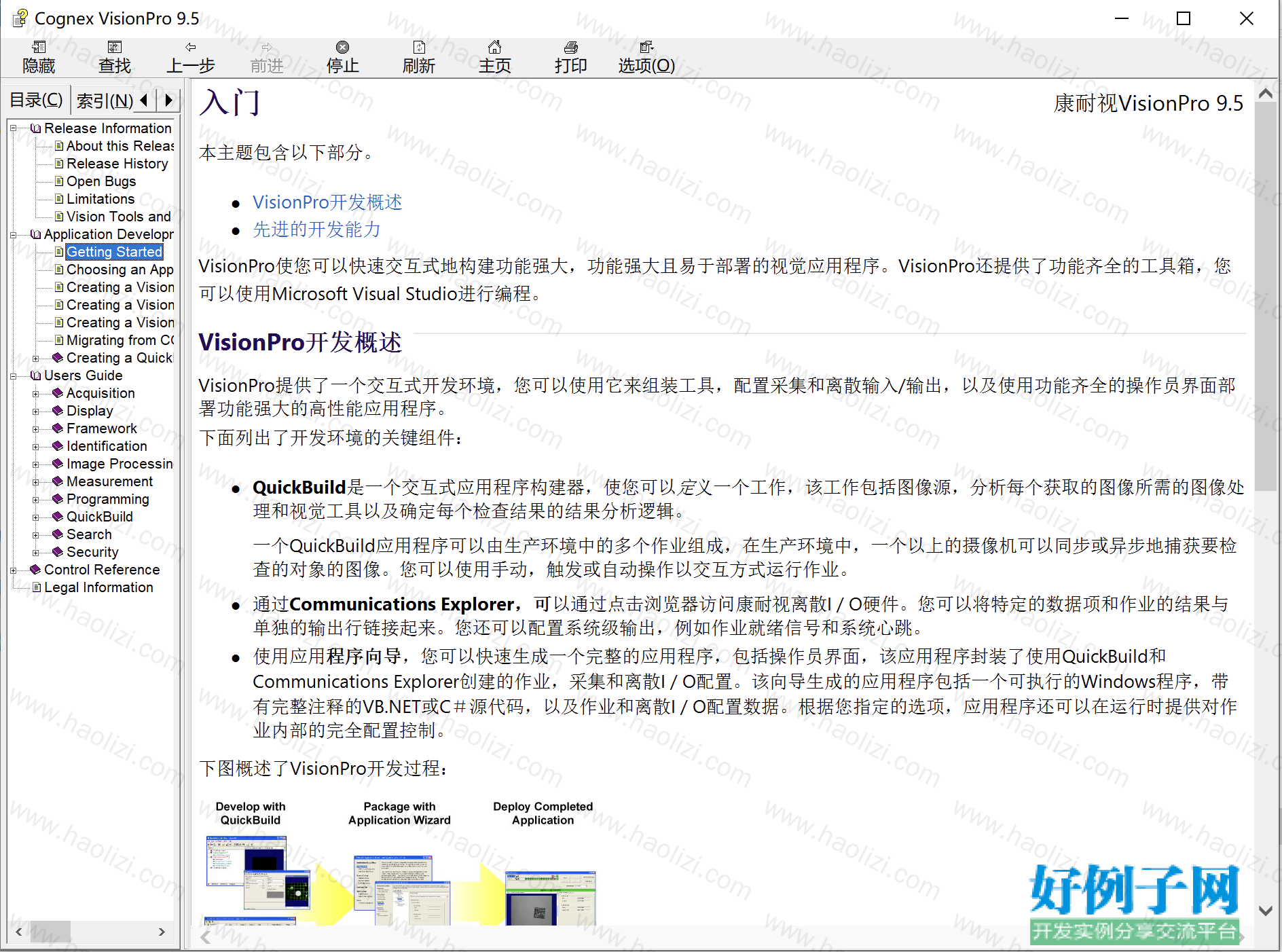Click the Acquisition book icon
Viewport: 1282px width, 952px height.
point(58,393)
